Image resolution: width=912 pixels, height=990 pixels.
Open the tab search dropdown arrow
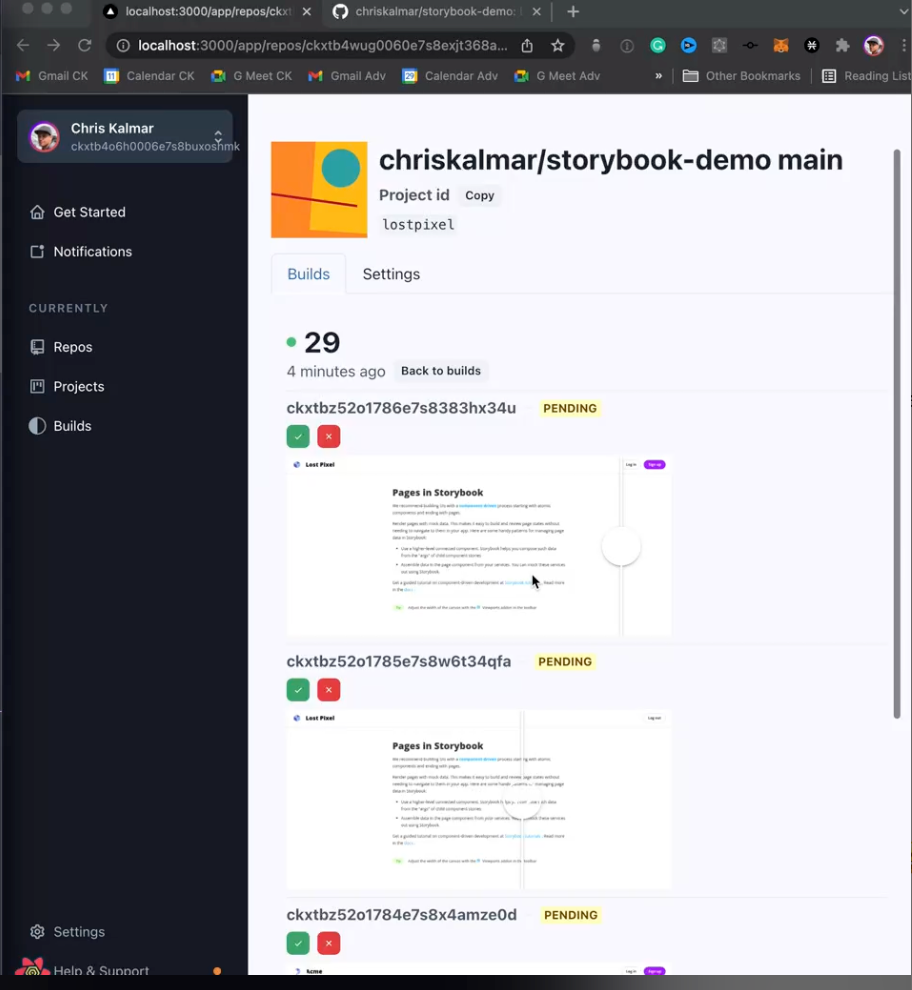pyautogui.click(x=904, y=11)
